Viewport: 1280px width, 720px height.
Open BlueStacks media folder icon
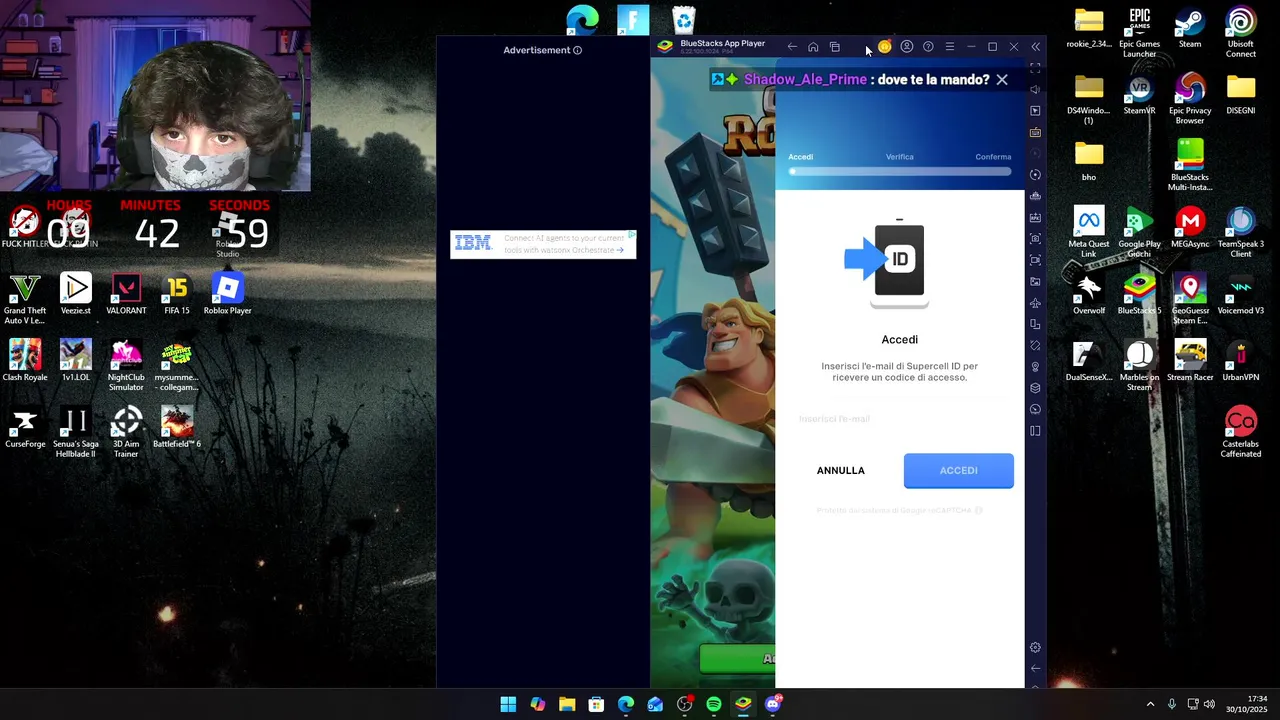click(x=1035, y=282)
